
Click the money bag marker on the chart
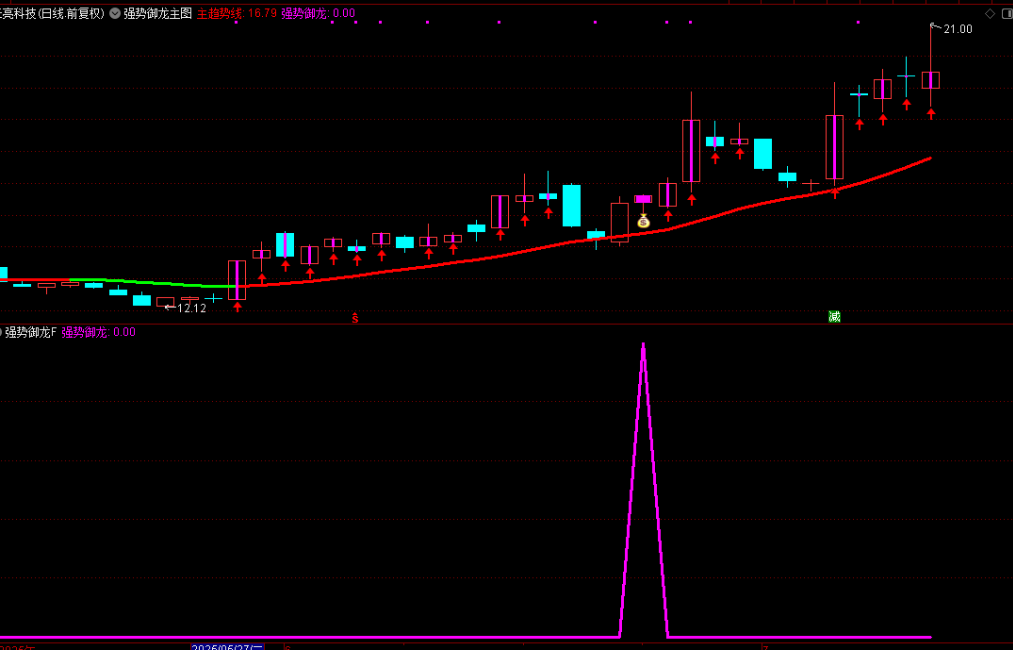click(x=643, y=220)
